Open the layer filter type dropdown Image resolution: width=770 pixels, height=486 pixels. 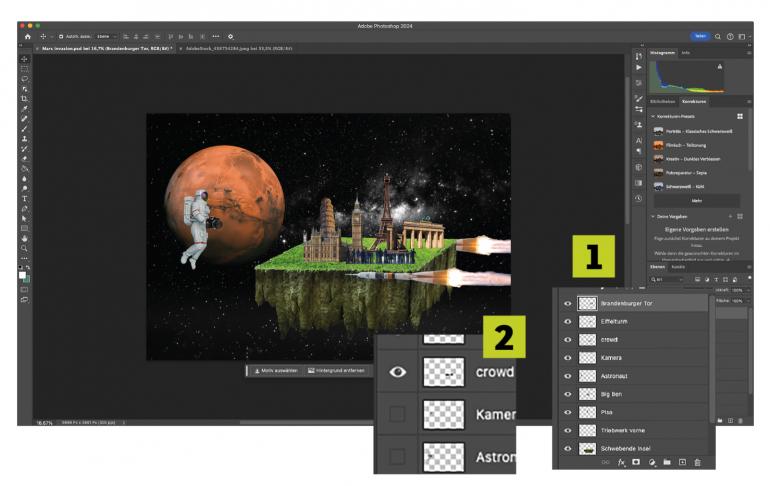pyautogui.click(x=666, y=279)
